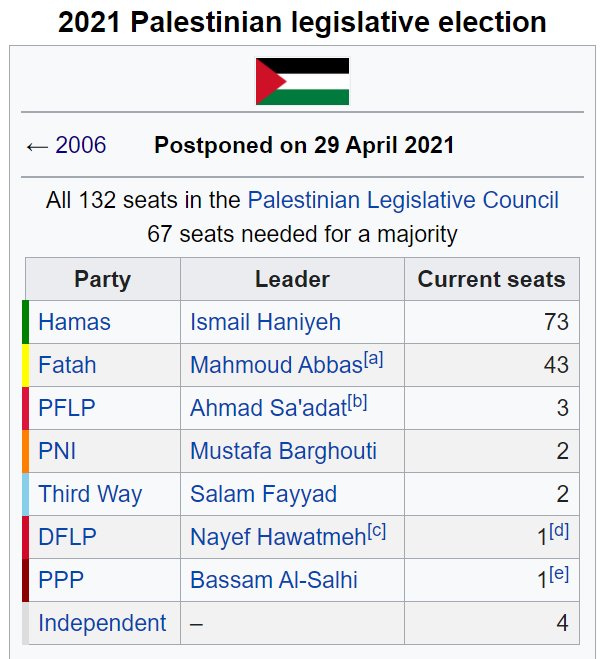Open the Hamas party link
The width and height of the screenshot is (604, 659).
(74, 322)
